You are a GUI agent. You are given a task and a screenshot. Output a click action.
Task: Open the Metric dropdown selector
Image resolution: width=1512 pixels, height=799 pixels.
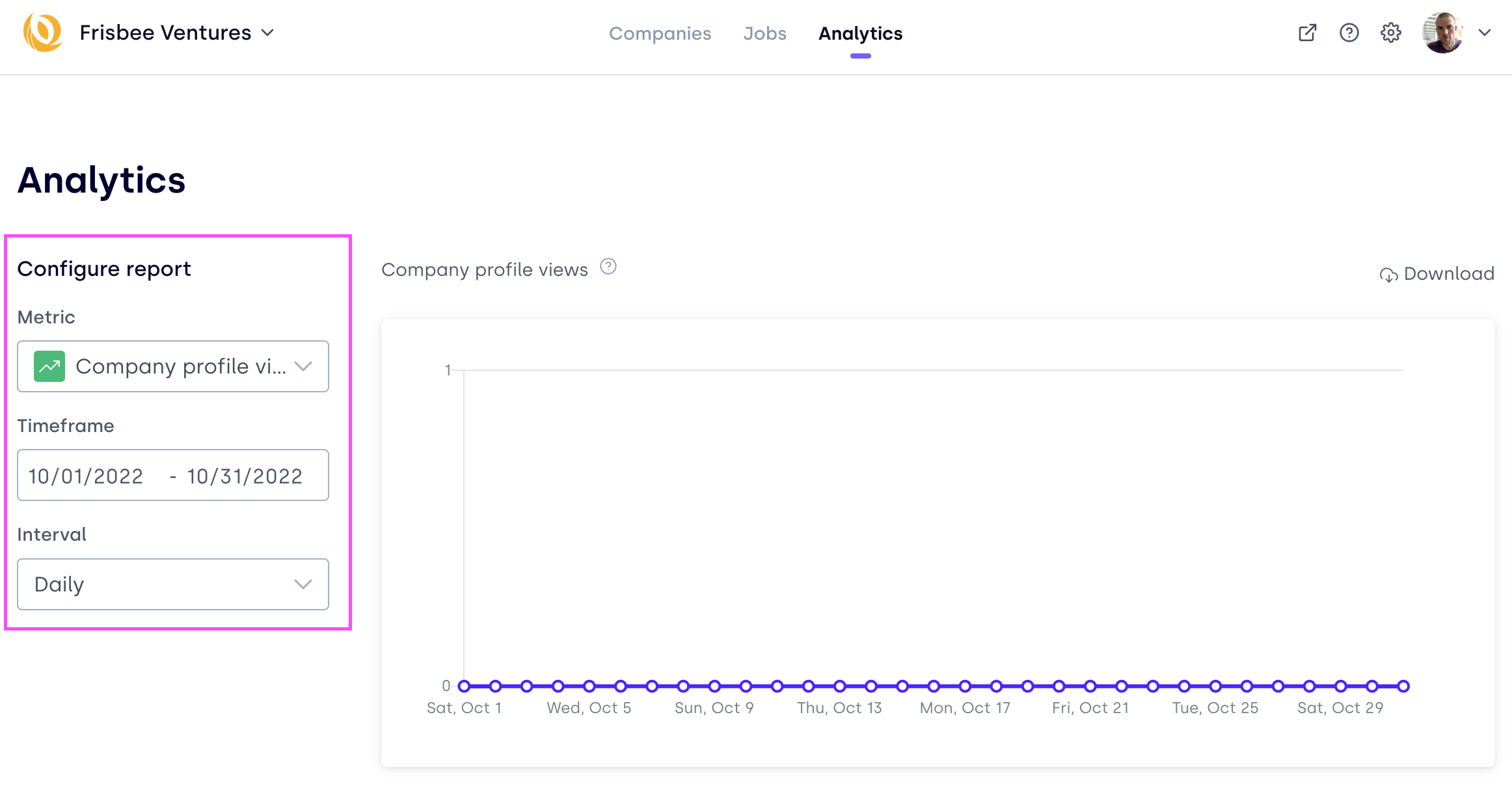click(173, 366)
